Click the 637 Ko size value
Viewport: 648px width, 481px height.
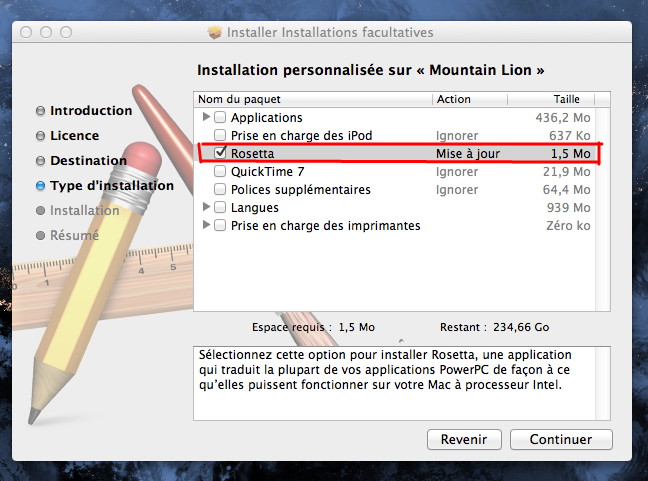pyautogui.click(x=569, y=136)
